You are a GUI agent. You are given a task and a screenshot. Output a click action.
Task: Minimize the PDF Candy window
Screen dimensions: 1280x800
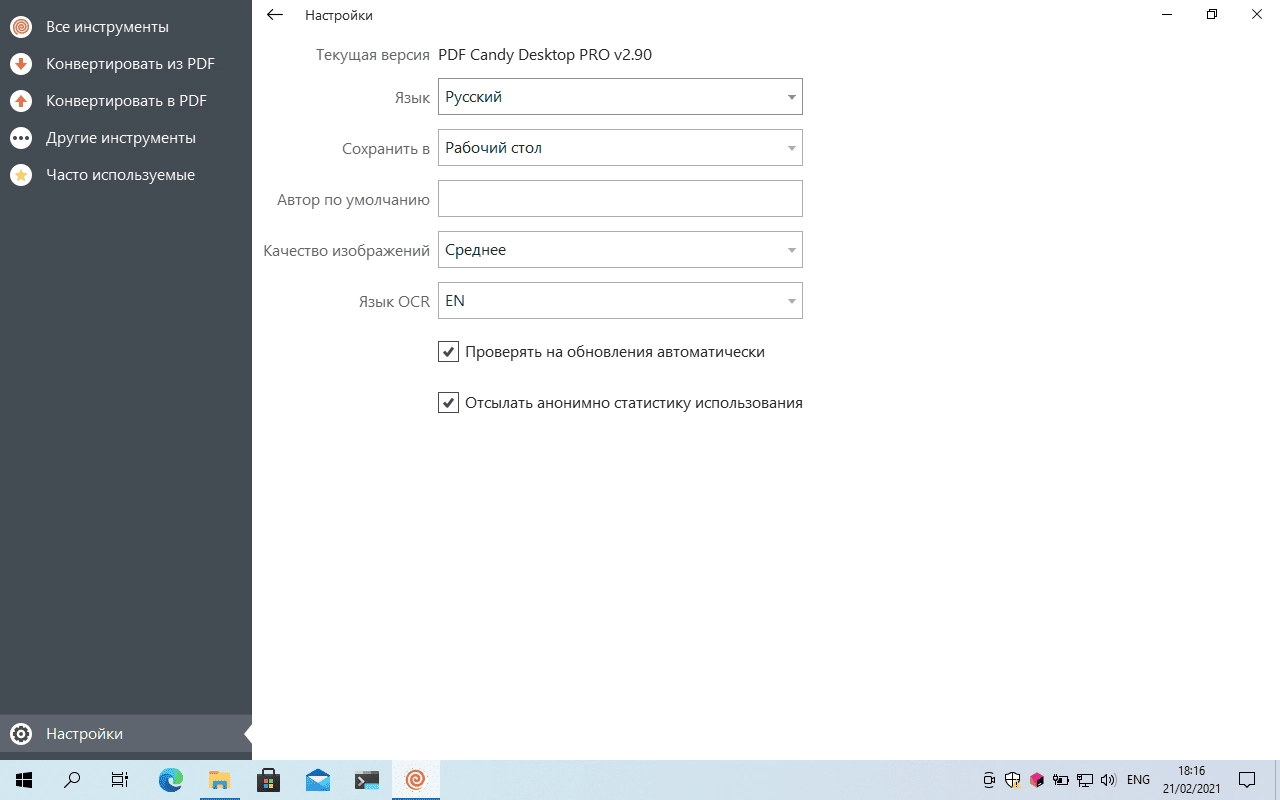tap(1166, 15)
